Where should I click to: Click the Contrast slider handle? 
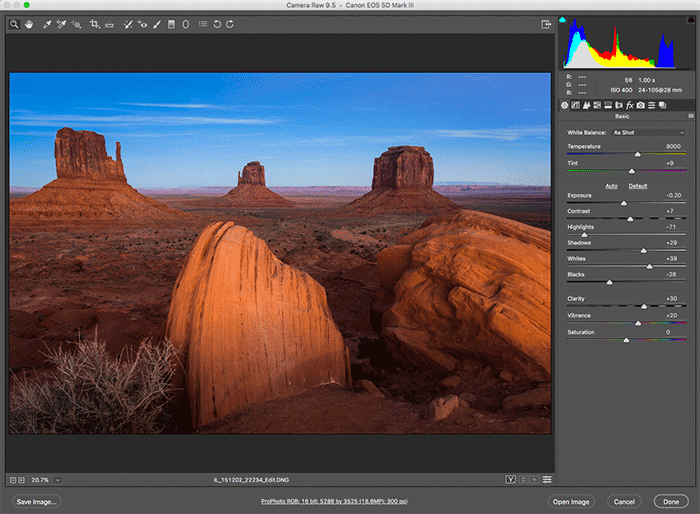630,219
